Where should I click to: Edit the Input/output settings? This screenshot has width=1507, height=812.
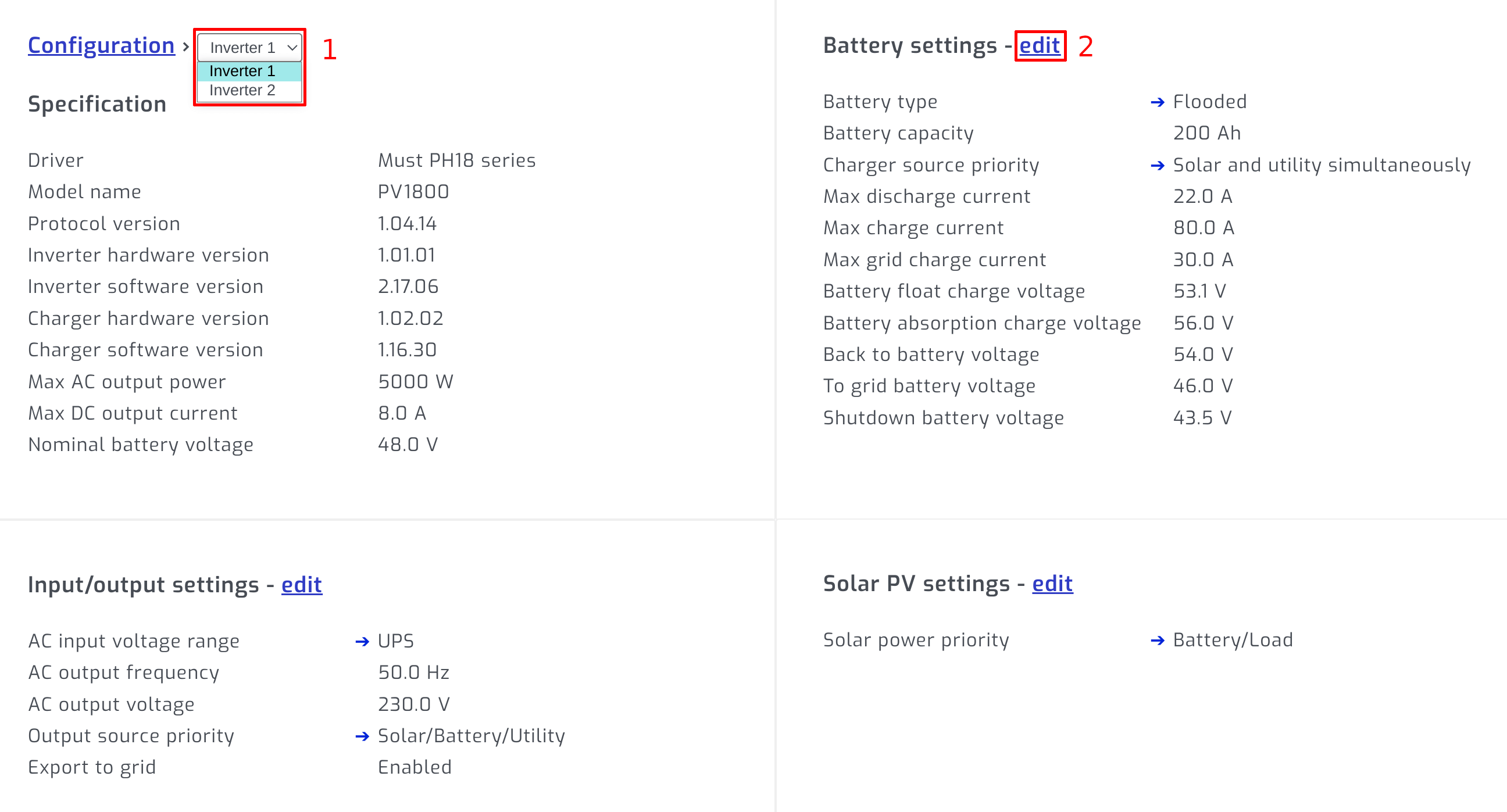302,584
